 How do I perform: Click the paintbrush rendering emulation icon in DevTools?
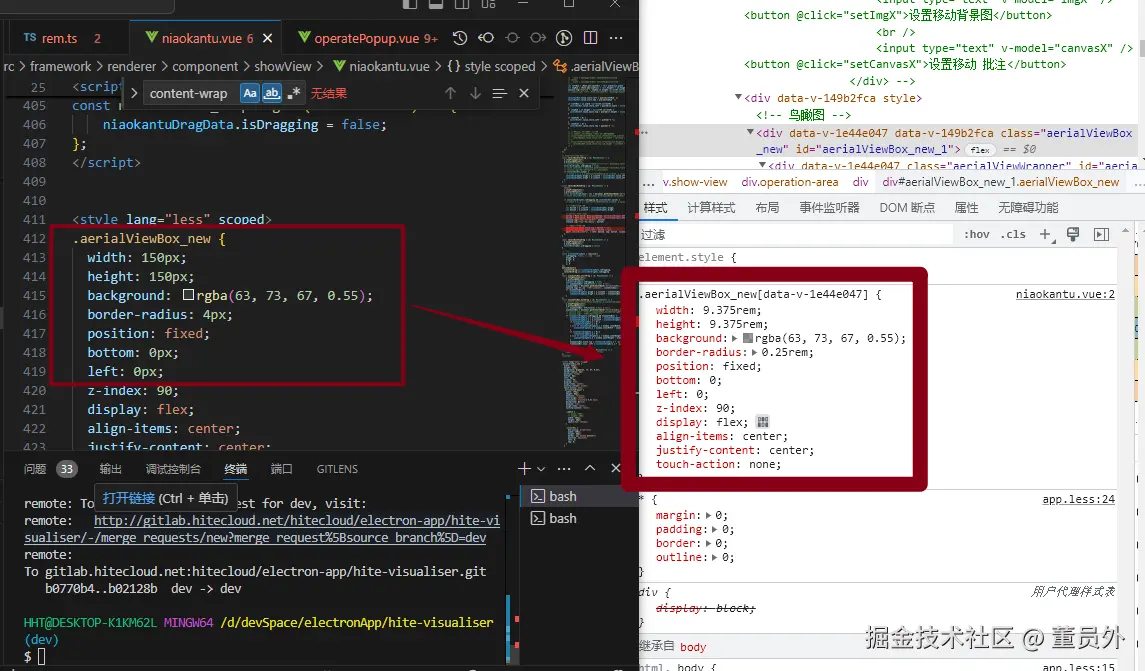pyautogui.click(x=1073, y=234)
